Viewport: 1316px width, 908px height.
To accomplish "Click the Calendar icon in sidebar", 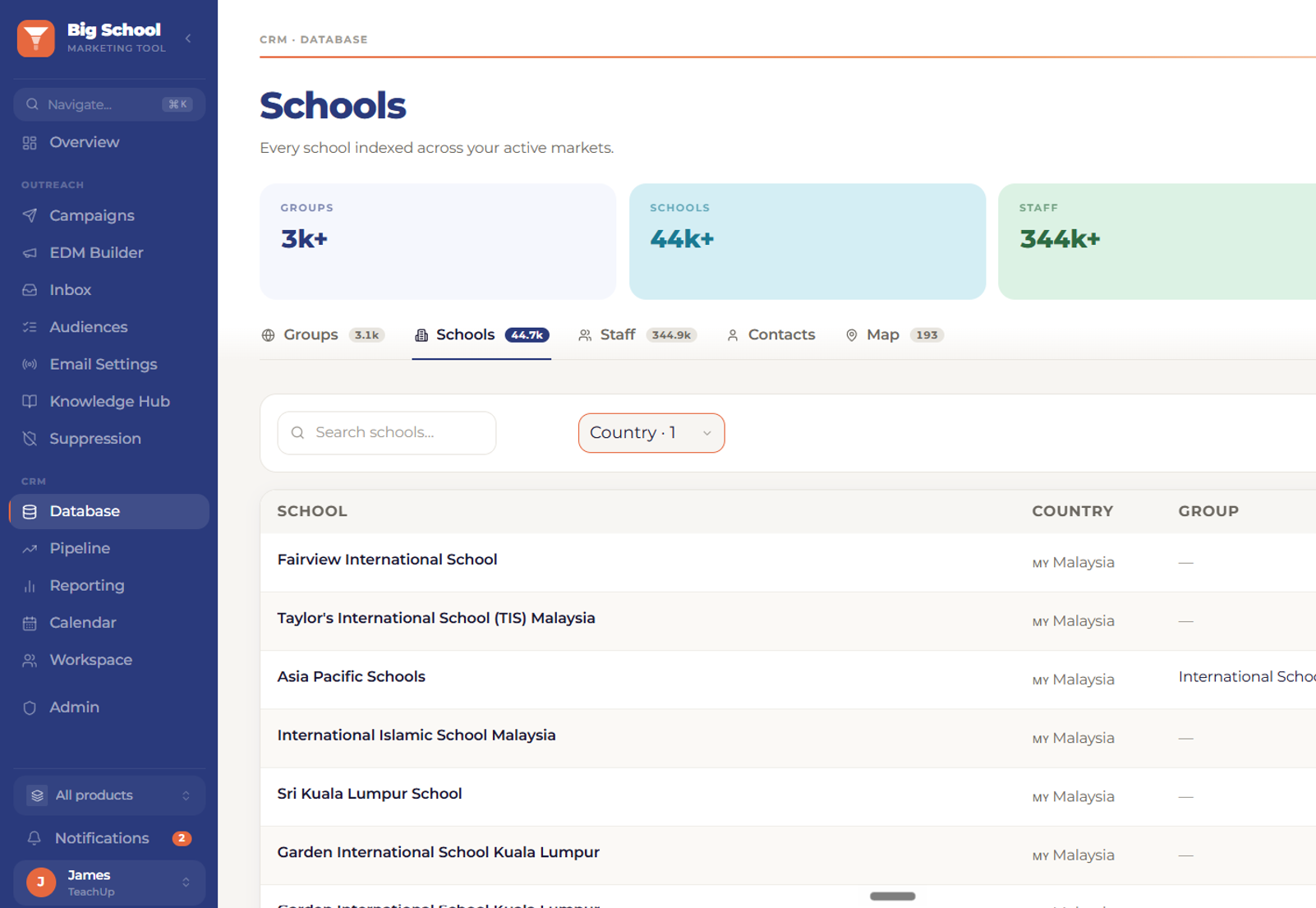I will click(30, 623).
